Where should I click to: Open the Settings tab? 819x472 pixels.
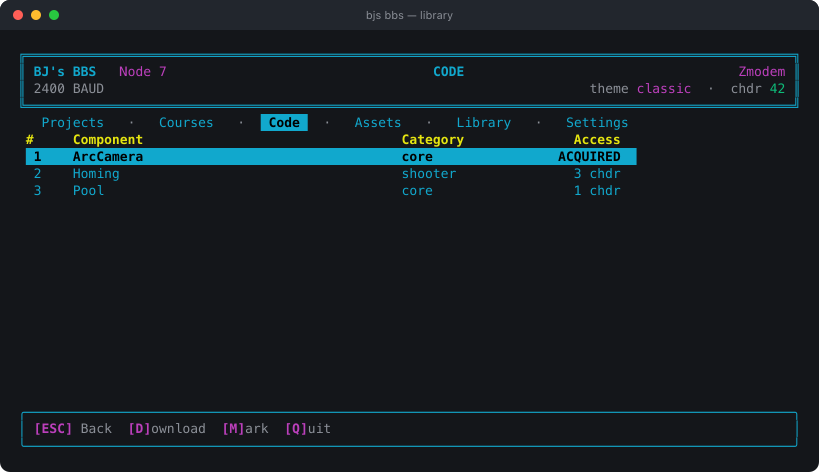click(x=597, y=123)
